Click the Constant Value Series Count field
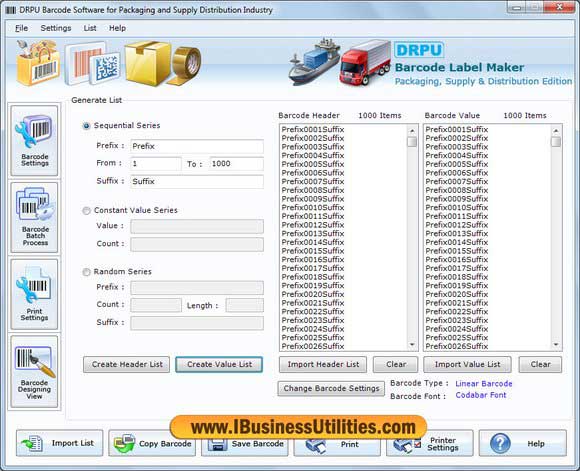The width and height of the screenshot is (580, 471). 197,244
